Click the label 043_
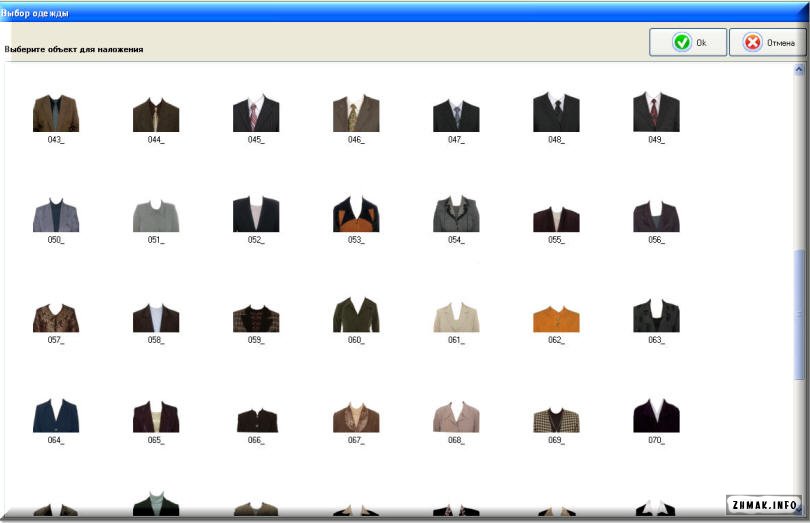The width and height of the screenshot is (810, 523). click(56, 140)
